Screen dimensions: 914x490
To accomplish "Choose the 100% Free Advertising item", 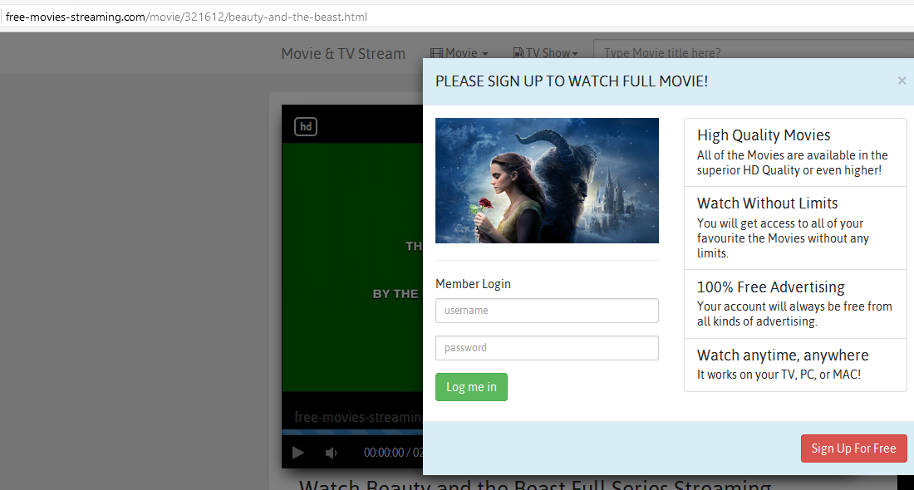I will [794, 303].
